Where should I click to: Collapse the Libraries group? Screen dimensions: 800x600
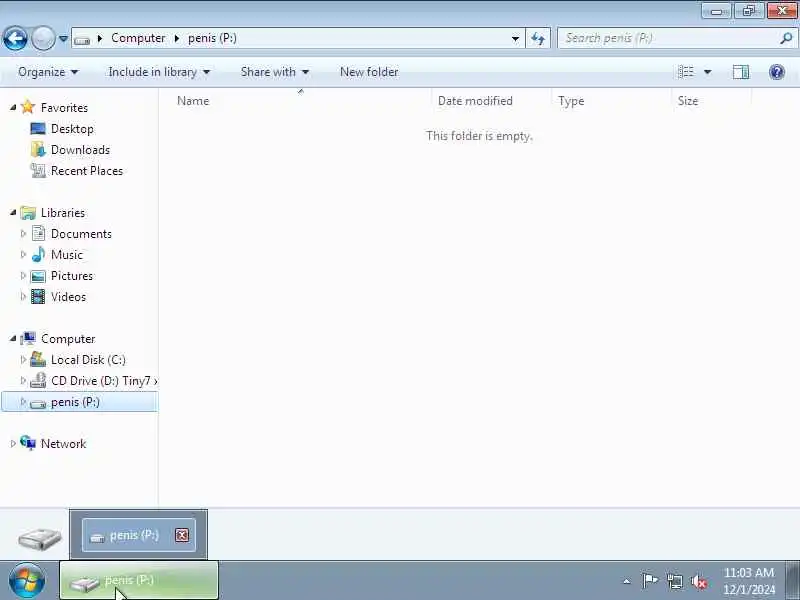[x=13, y=212]
